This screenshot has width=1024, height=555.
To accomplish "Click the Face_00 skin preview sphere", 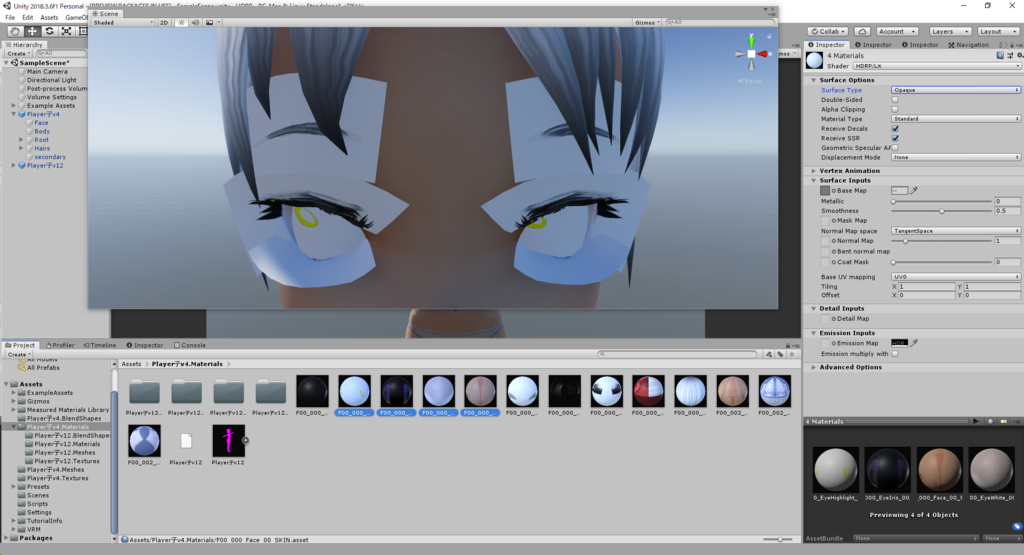I will tap(939, 469).
